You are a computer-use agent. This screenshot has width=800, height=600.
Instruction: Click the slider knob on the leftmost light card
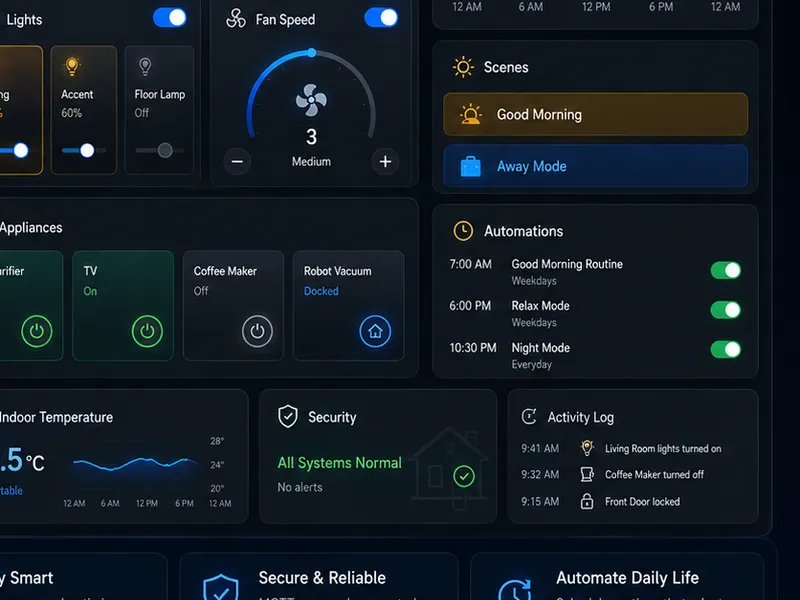(21, 151)
